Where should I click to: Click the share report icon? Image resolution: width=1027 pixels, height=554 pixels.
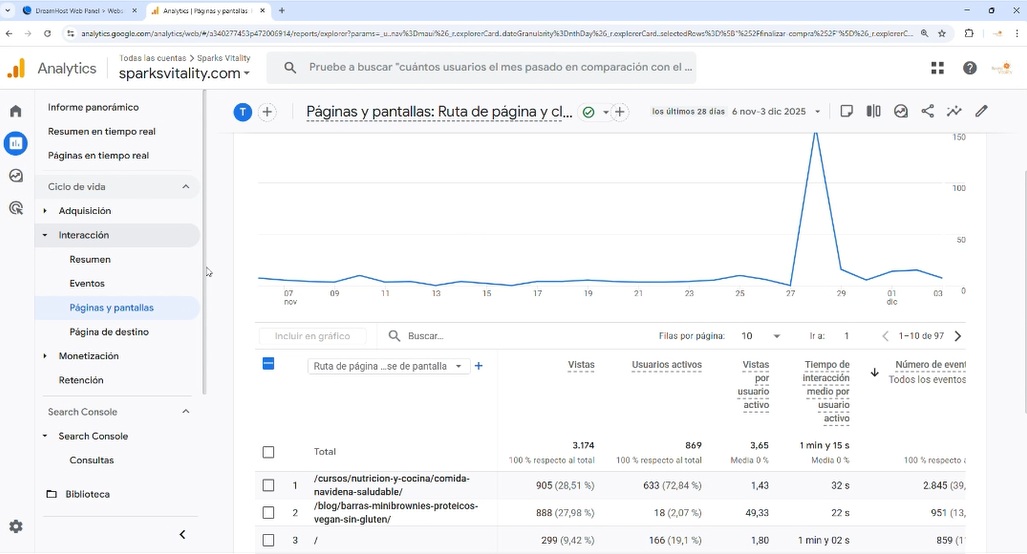click(x=927, y=111)
